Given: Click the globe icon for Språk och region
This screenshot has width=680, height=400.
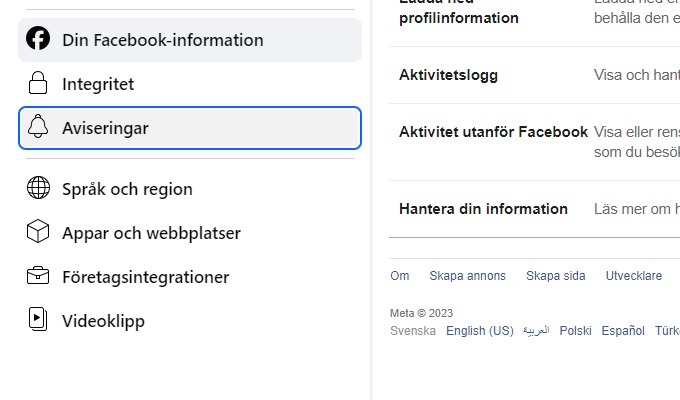Looking at the screenshot, I should pos(38,187).
